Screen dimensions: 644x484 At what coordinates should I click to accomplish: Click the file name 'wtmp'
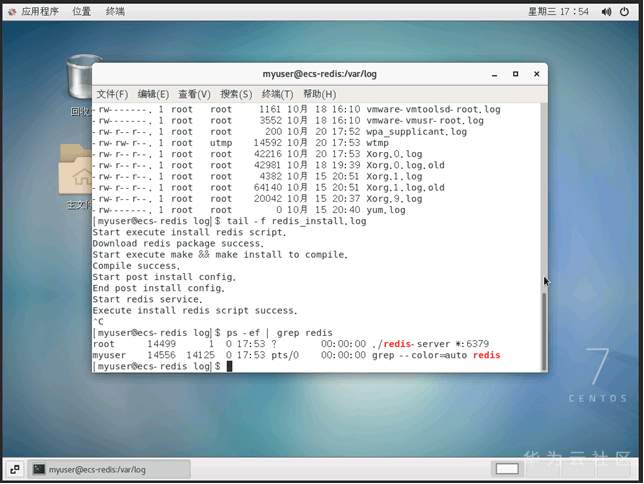click(x=377, y=143)
